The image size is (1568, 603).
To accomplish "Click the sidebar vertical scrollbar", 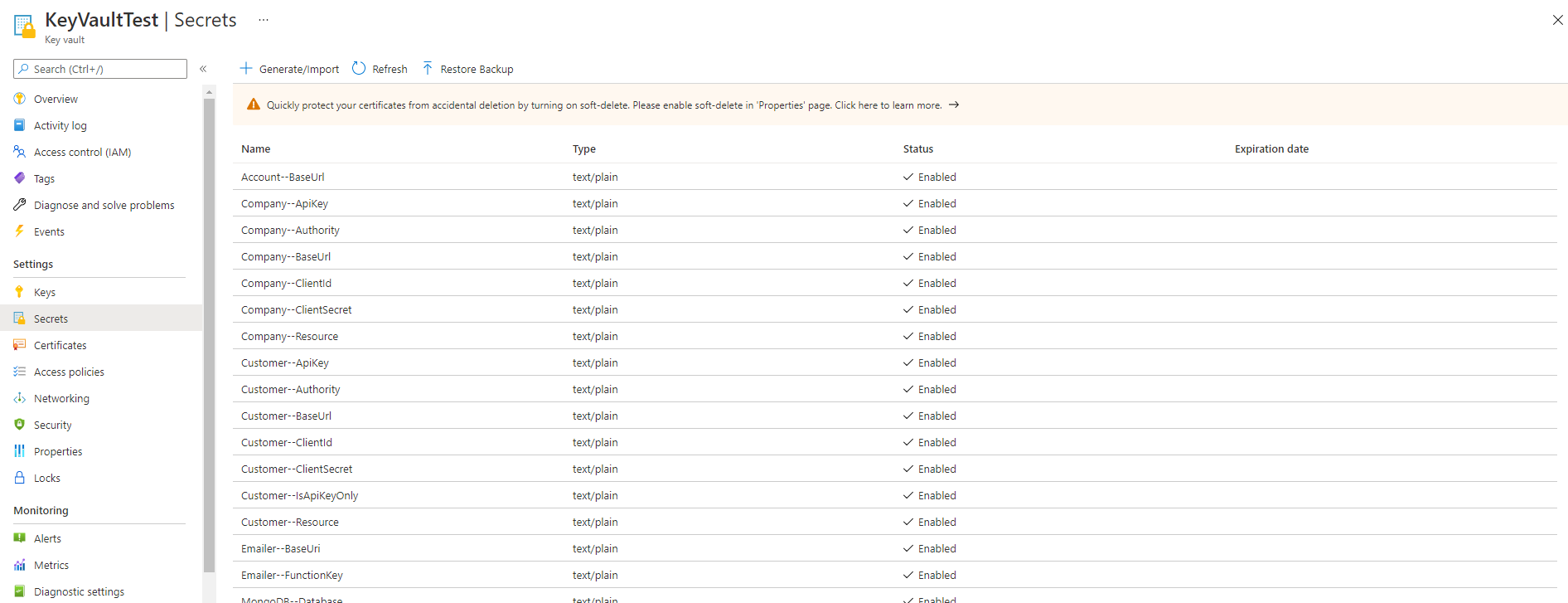I will pos(209,335).
